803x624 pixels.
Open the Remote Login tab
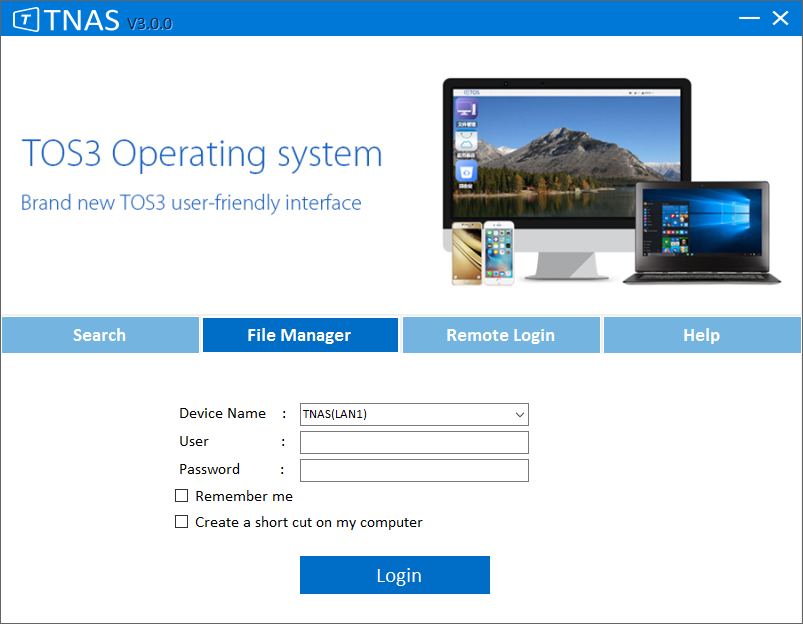(x=501, y=335)
